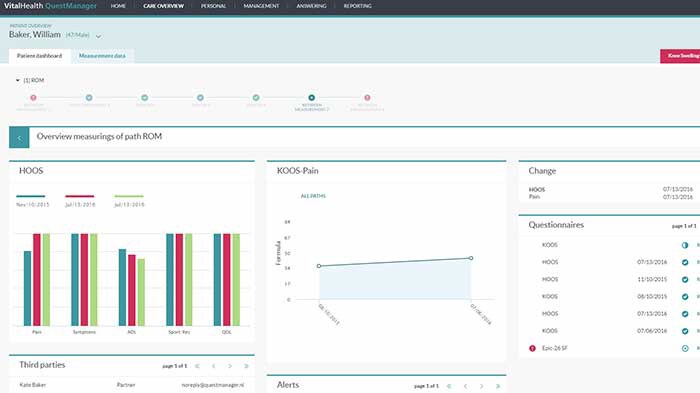Viewport: 700px width, 393px height.
Task: Click the Baker, William patient name
Action: pos(34,35)
